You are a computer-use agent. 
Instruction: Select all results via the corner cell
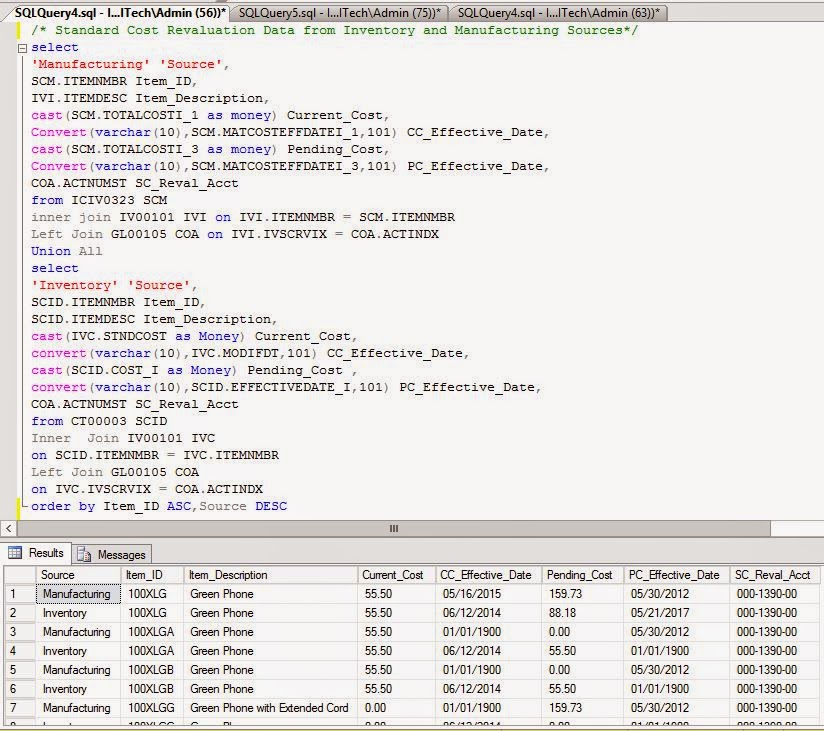(x=19, y=574)
